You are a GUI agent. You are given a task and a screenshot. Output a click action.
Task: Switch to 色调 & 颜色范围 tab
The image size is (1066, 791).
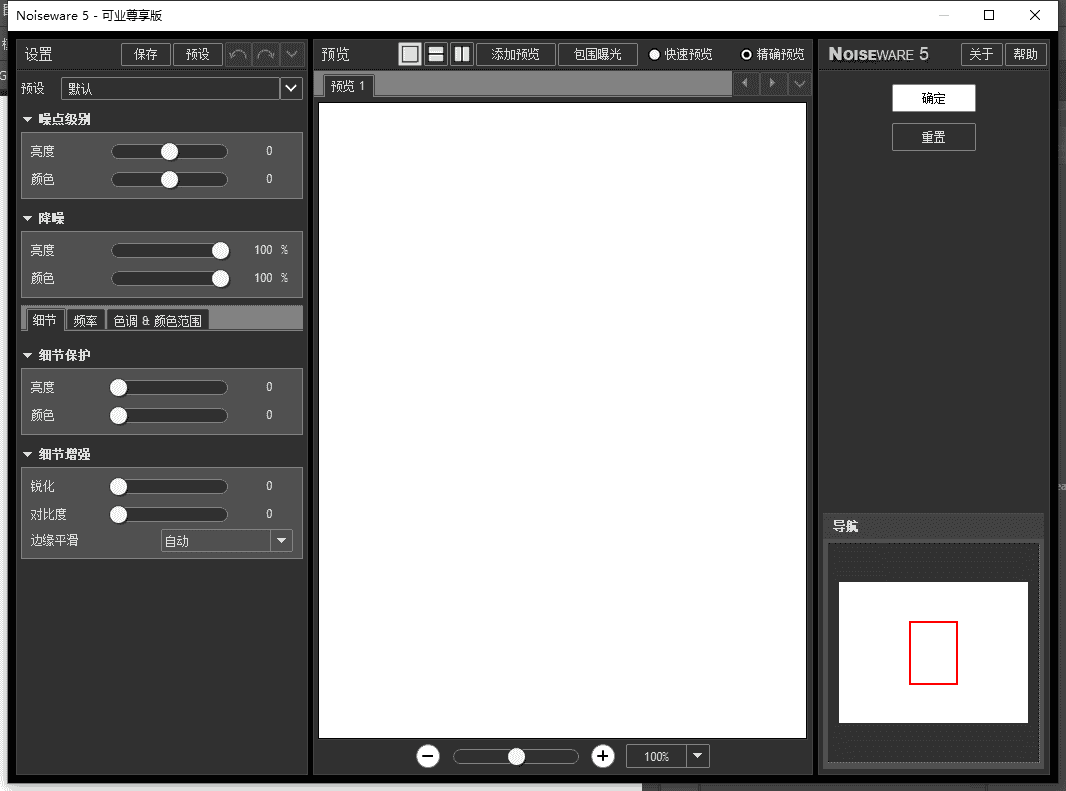pyautogui.click(x=157, y=321)
